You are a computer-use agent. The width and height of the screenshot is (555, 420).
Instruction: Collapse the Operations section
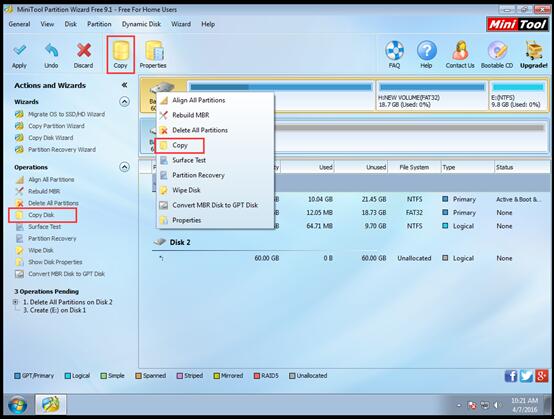coord(124,167)
